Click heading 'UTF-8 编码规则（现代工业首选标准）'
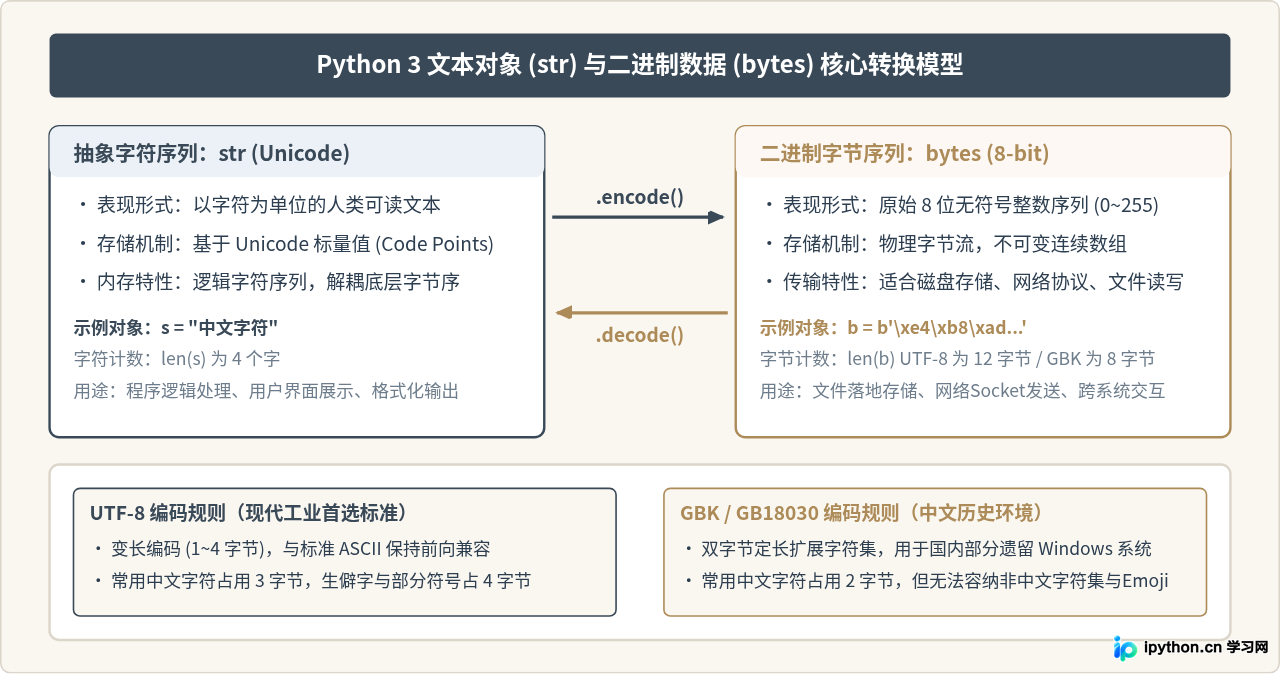The height and width of the screenshot is (674, 1280). pyautogui.click(x=248, y=513)
